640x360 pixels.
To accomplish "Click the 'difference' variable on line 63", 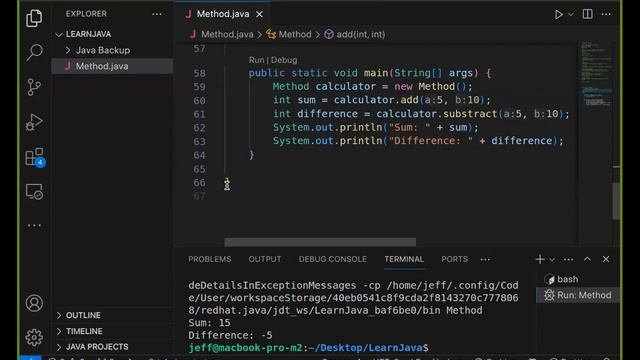I will [522, 141].
